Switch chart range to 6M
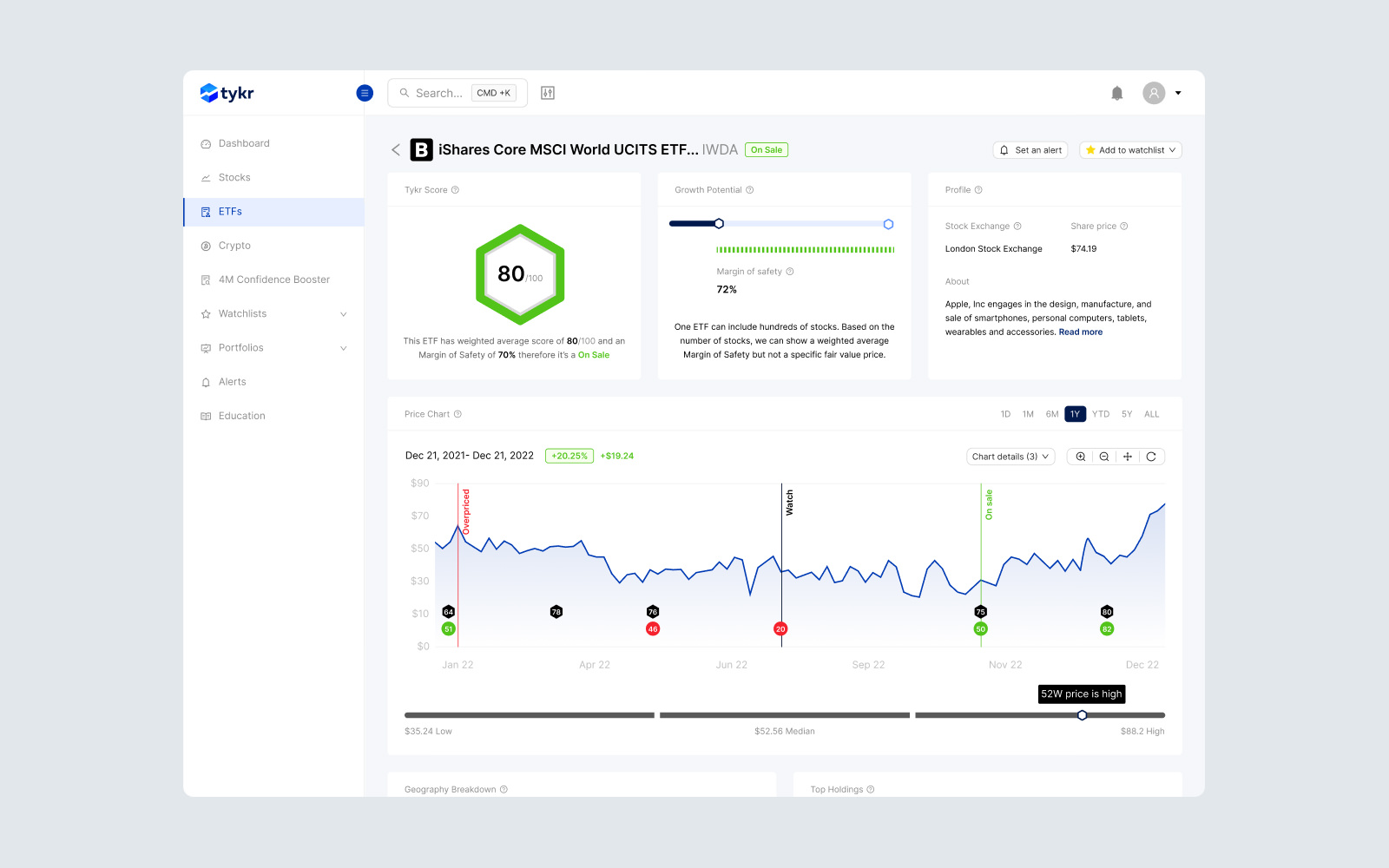This screenshot has height=868, width=1389. tap(1052, 414)
